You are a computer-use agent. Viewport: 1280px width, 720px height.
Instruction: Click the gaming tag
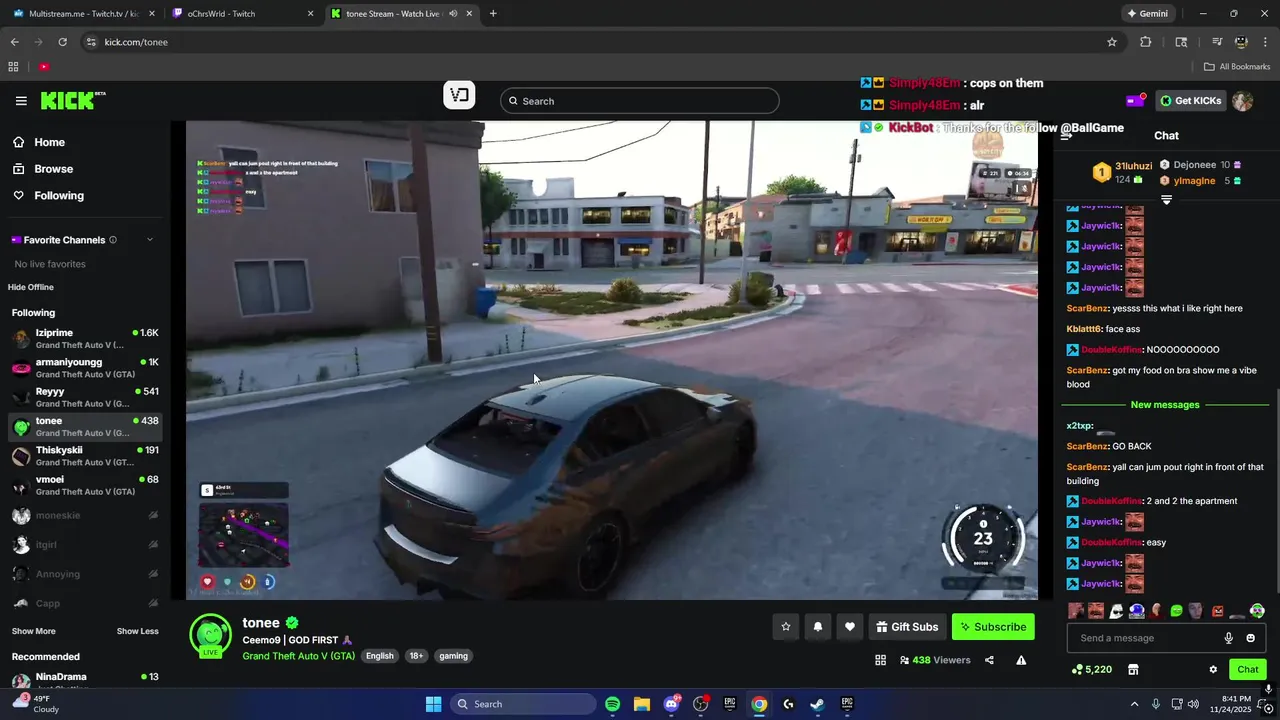point(453,656)
